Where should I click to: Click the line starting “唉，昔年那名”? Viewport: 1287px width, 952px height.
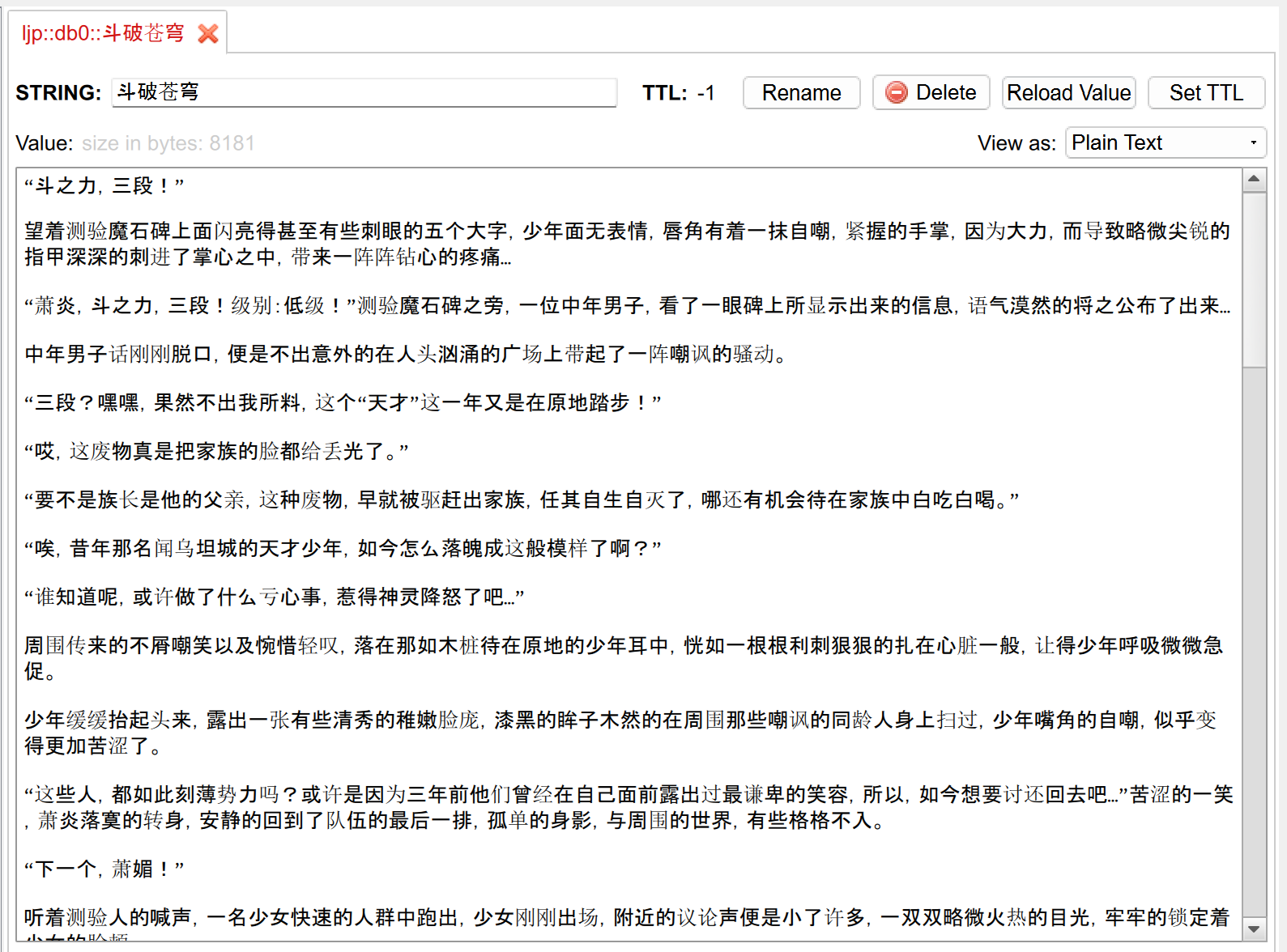(x=343, y=549)
